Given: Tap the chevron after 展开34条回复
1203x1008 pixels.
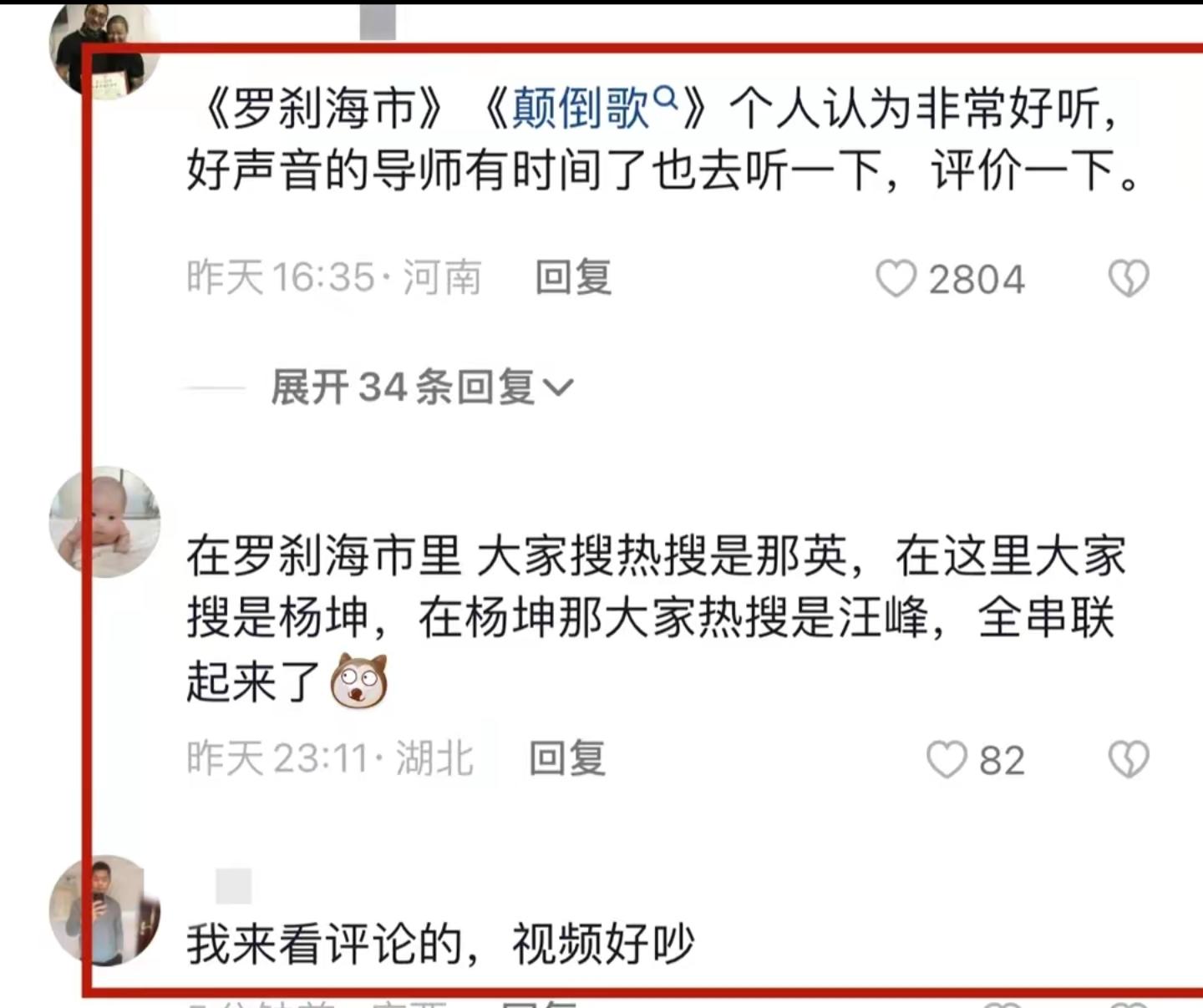Looking at the screenshot, I should [x=558, y=387].
